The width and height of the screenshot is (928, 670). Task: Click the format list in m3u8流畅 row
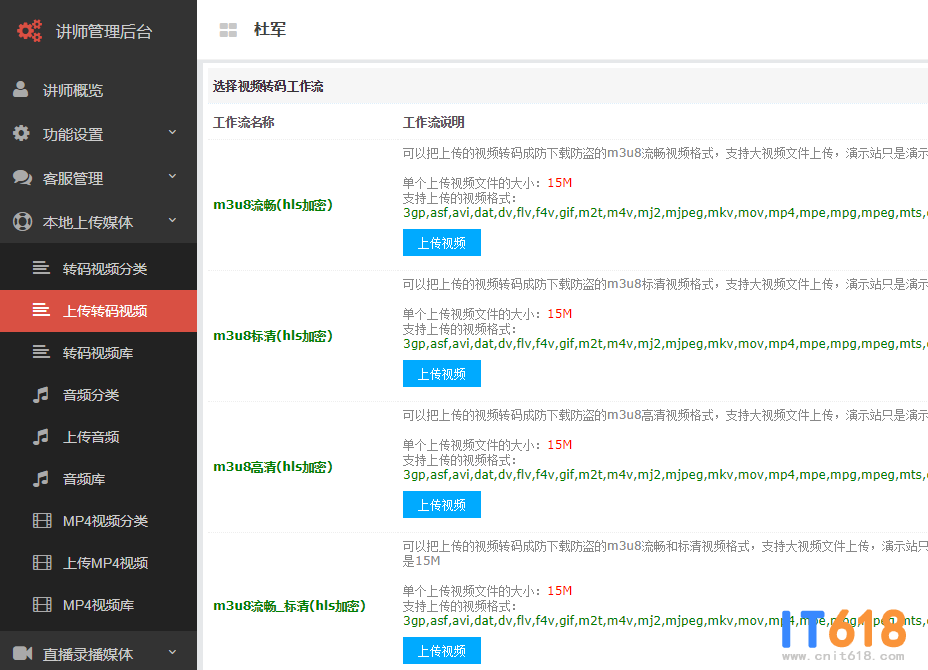click(x=665, y=212)
